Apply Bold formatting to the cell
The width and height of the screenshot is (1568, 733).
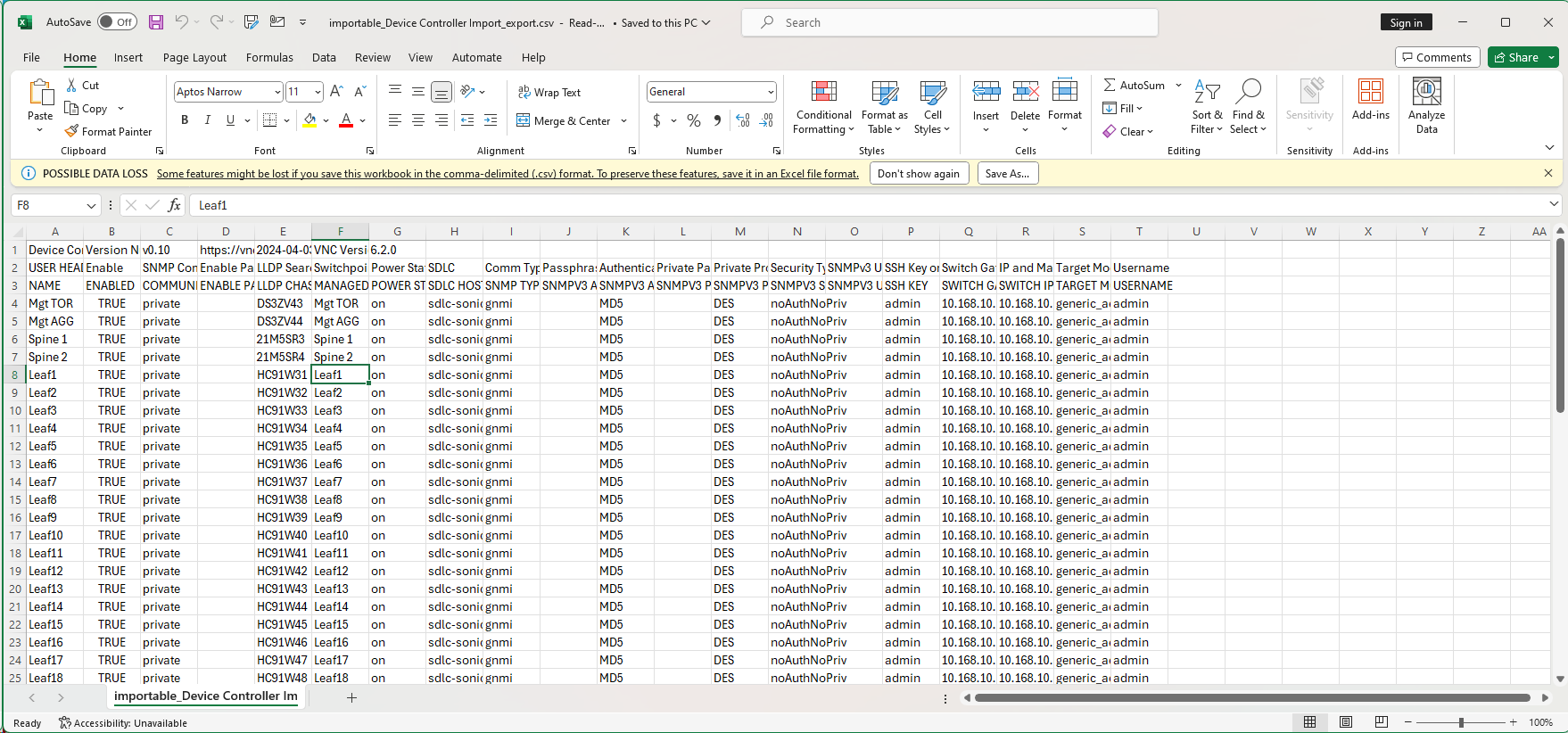185,120
